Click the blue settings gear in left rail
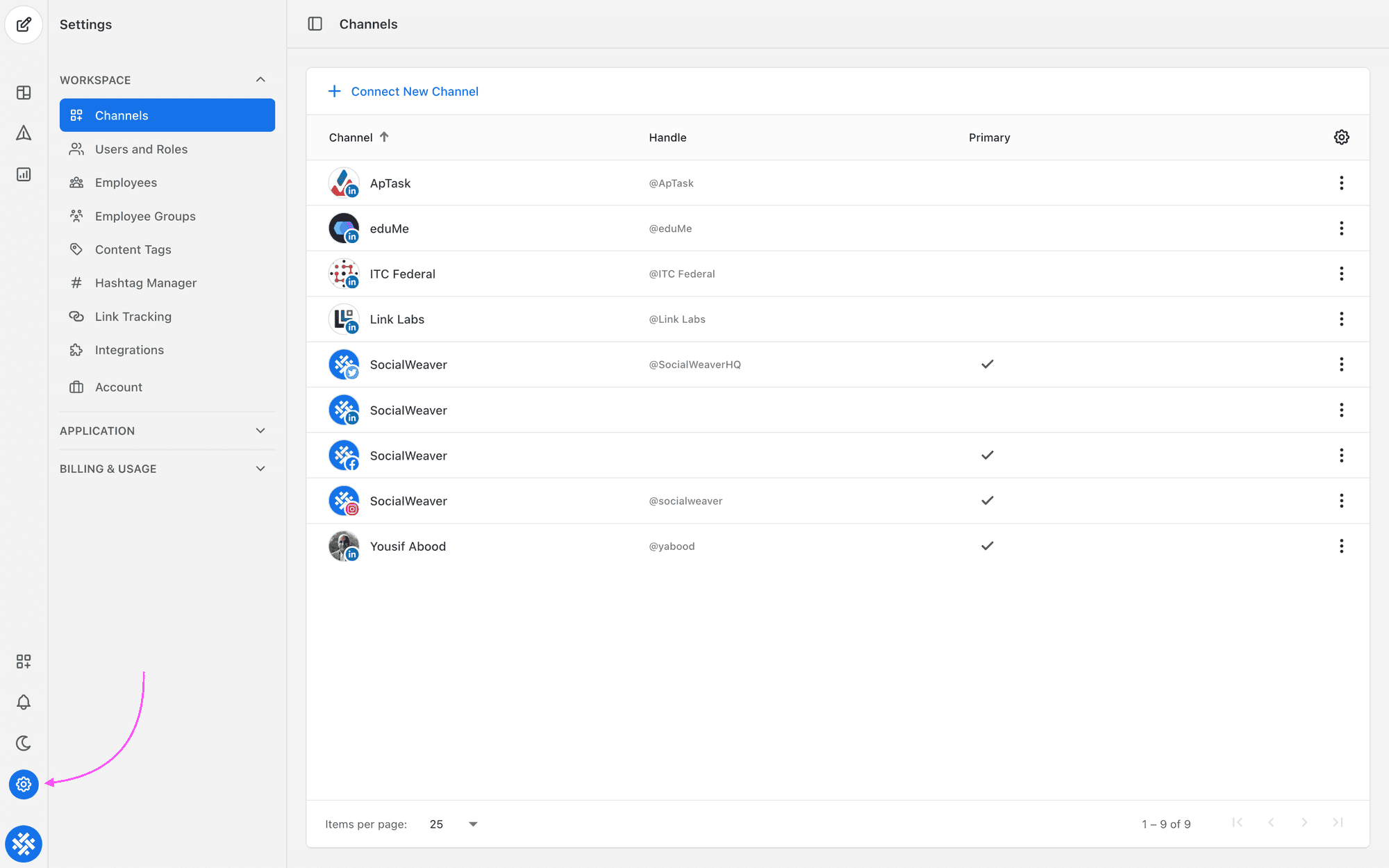 coord(24,784)
